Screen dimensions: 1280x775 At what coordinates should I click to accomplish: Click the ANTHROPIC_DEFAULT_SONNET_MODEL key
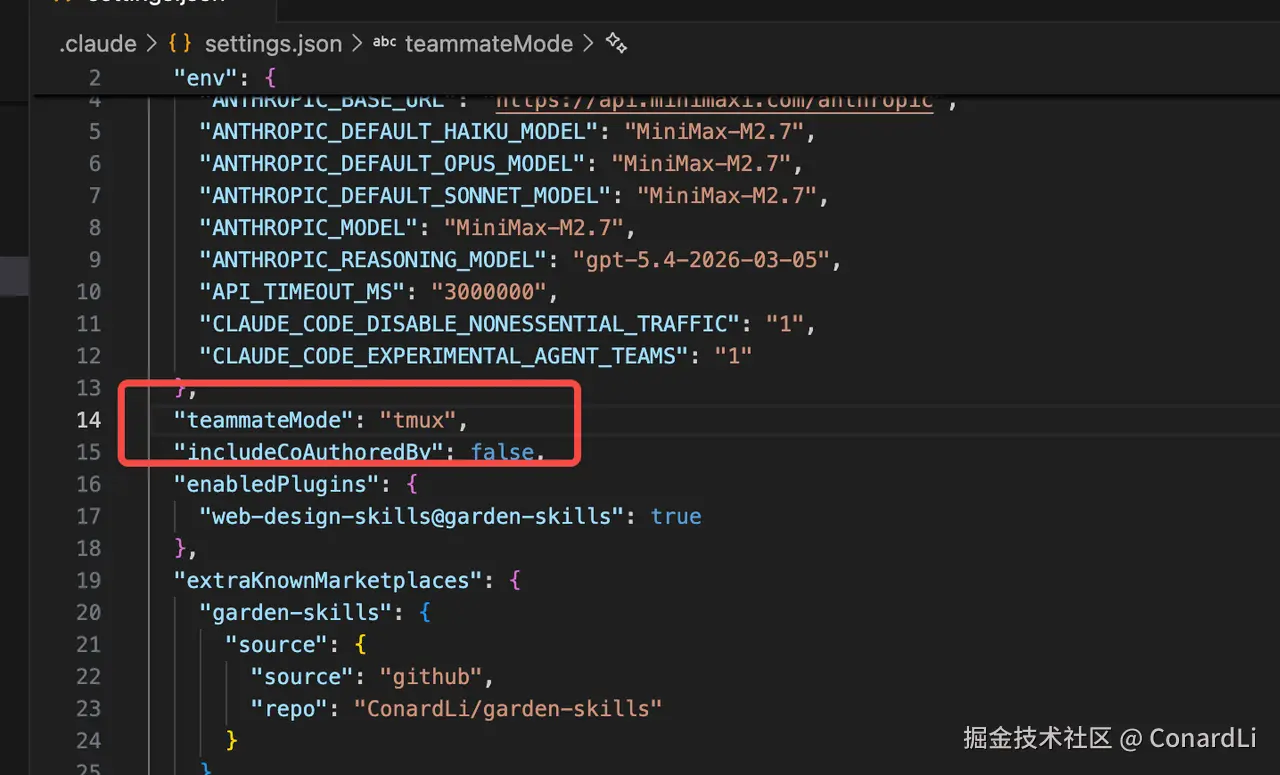tap(405, 196)
